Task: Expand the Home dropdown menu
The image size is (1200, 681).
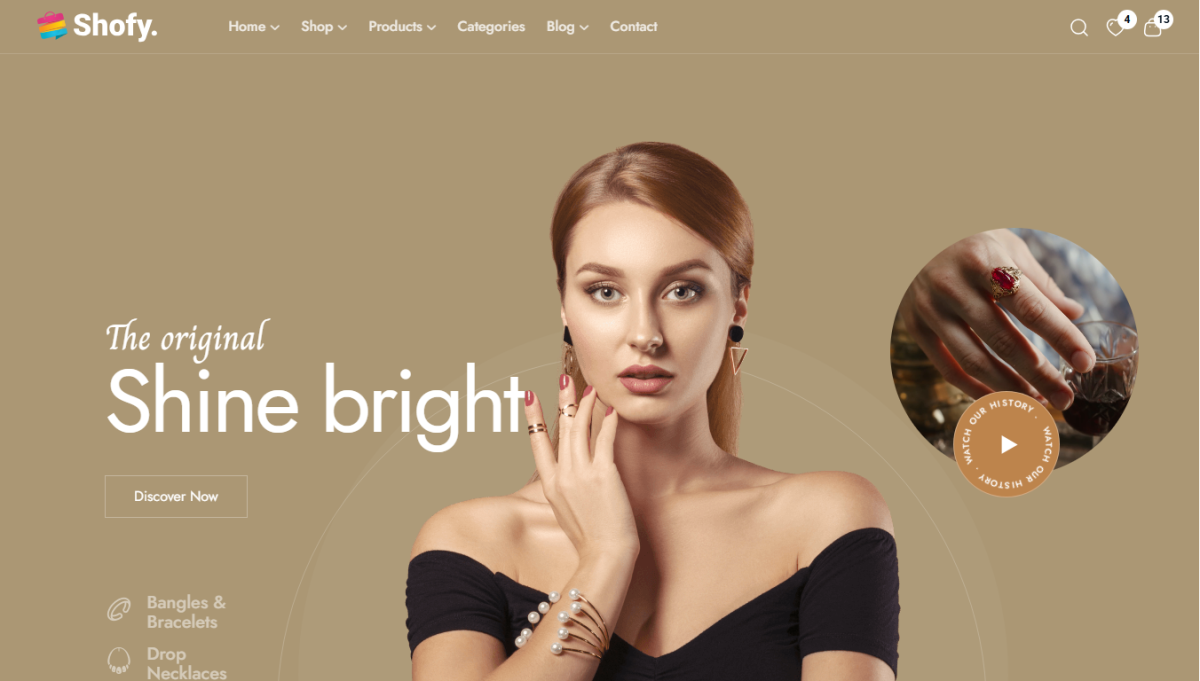Action: point(254,27)
